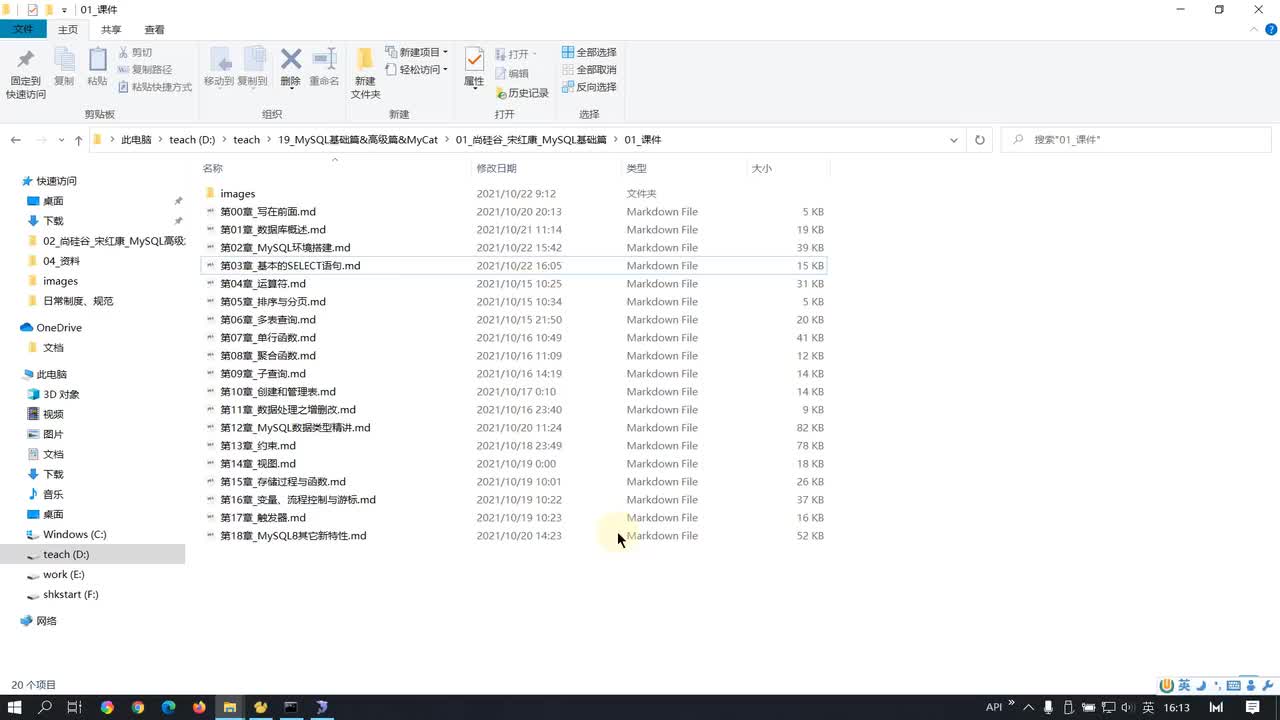
Task: Switch to the Share (共享) tab
Action: 111,30
